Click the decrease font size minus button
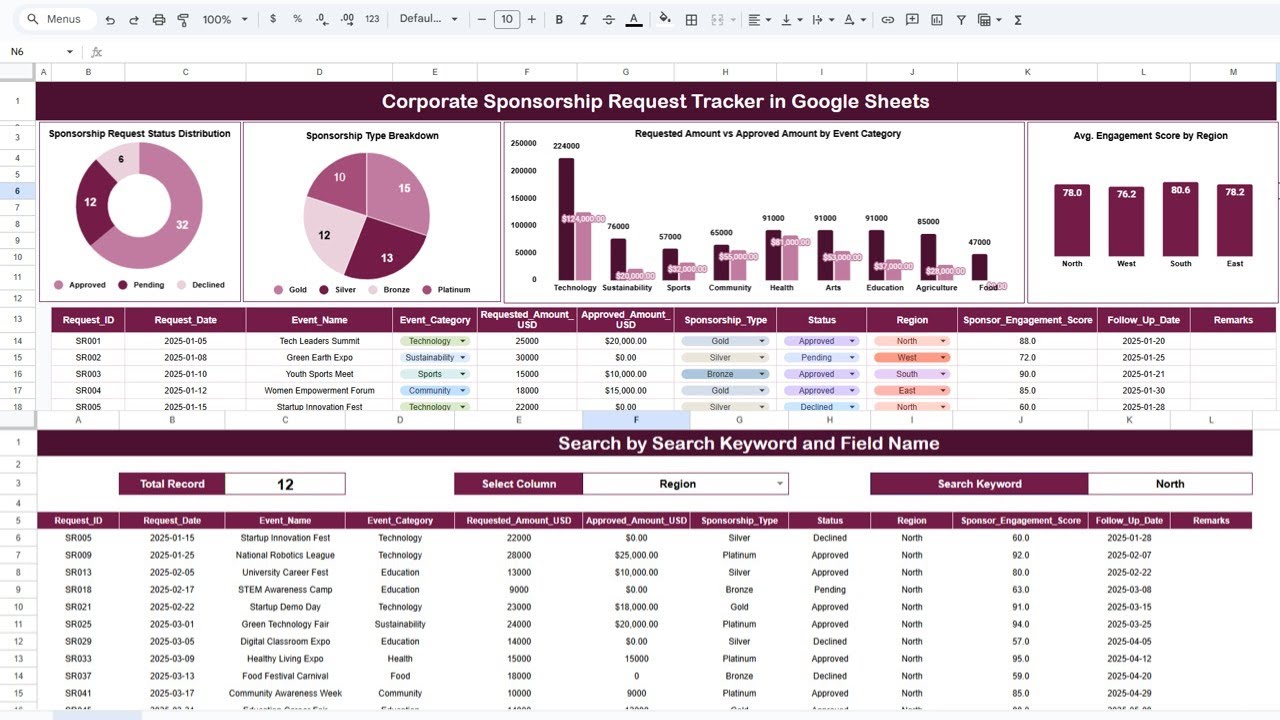The image size is (1280, 720). click(x=482, y=20)
